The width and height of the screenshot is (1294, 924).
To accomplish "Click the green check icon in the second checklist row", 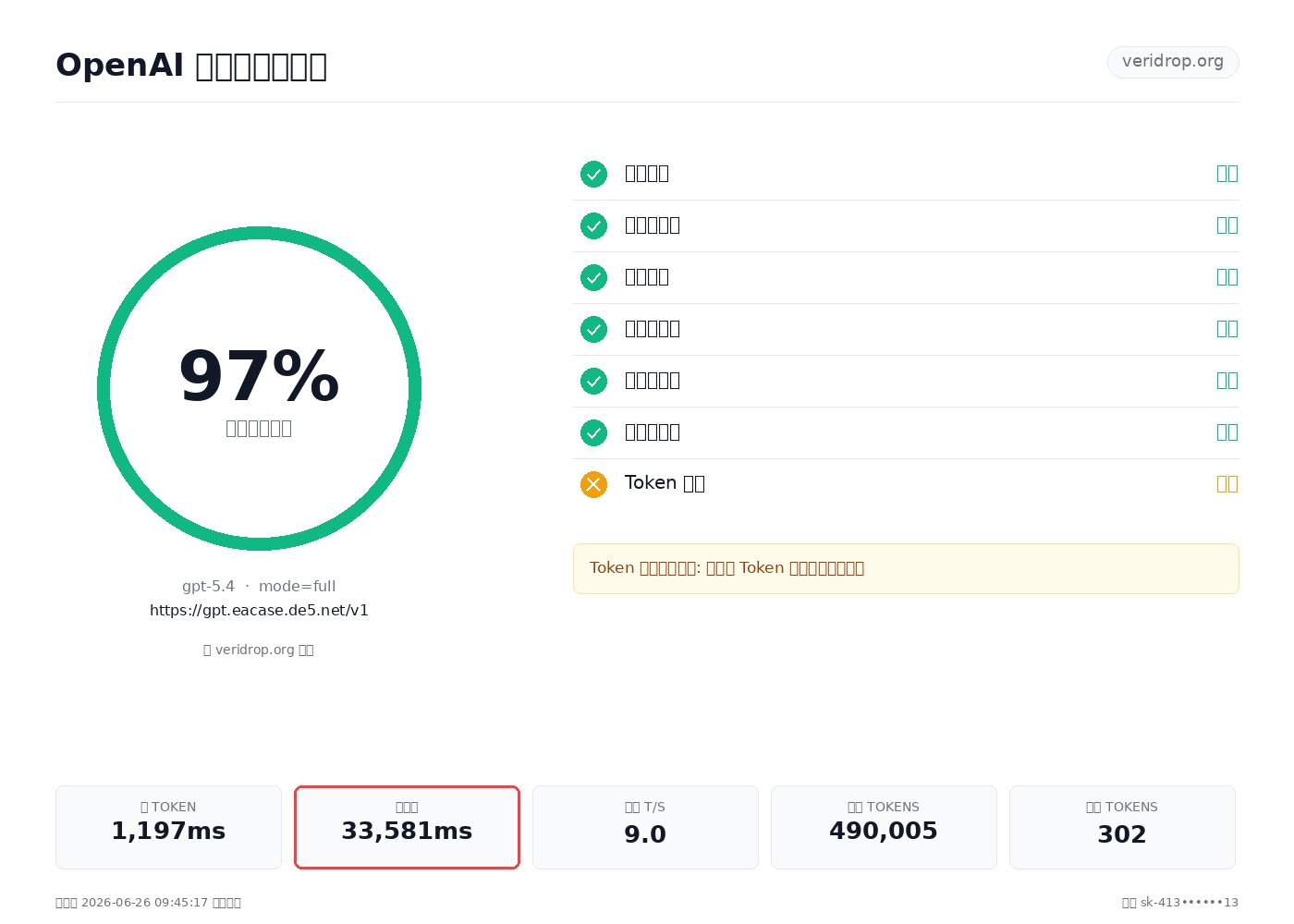I will click(x=593, y=225).
